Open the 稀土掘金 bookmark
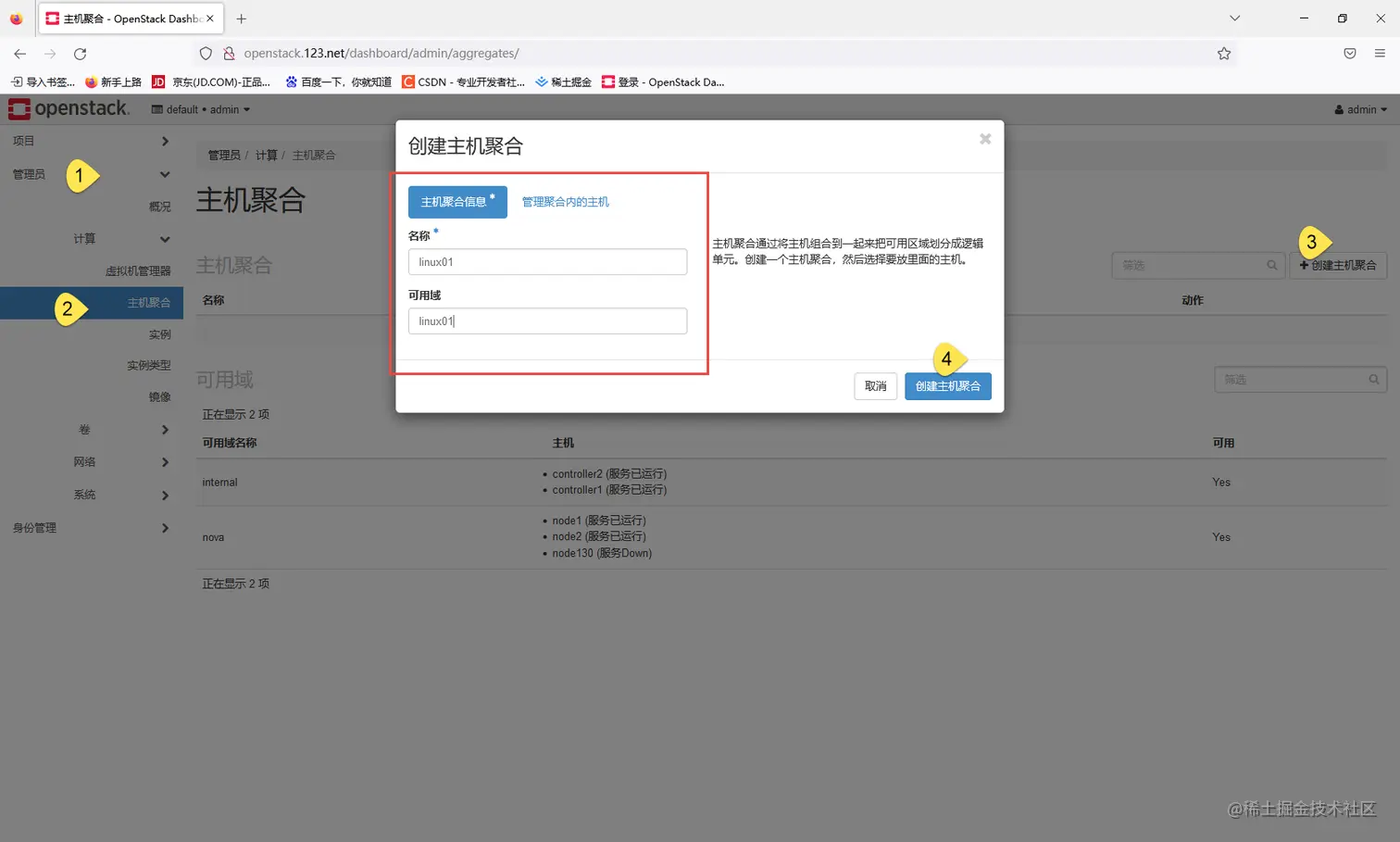Image resolution: width=1400 pixels, height=842 pixels. (x=563, y=82)
